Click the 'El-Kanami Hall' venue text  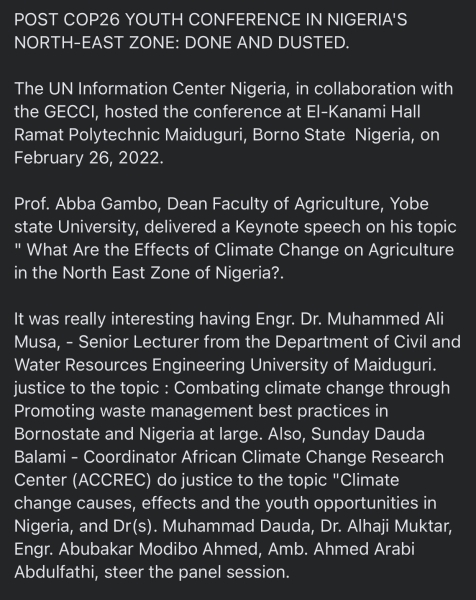tap(363, 112)
